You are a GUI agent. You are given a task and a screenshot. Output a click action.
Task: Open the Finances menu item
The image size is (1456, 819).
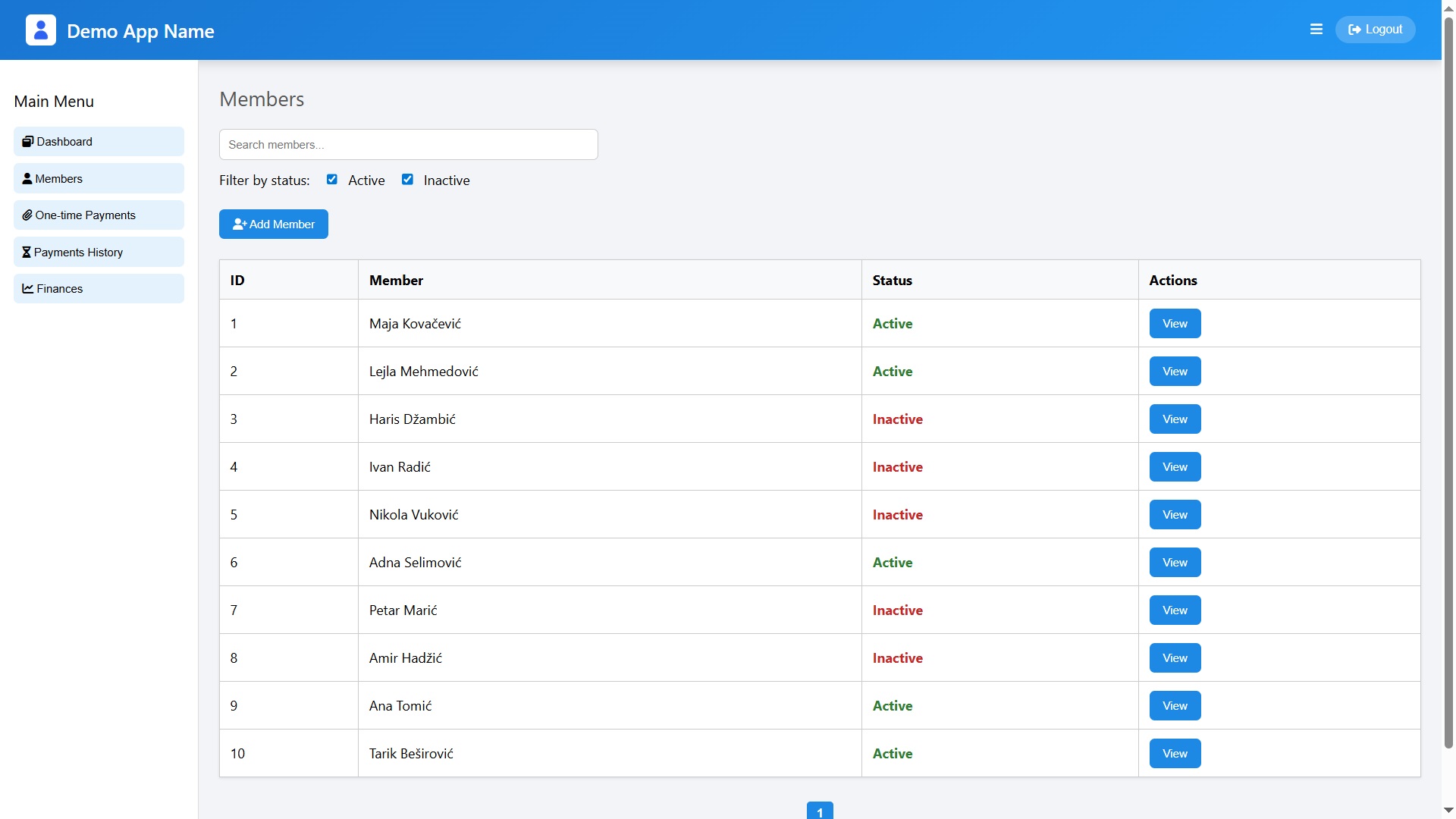[x=99, y=289]
